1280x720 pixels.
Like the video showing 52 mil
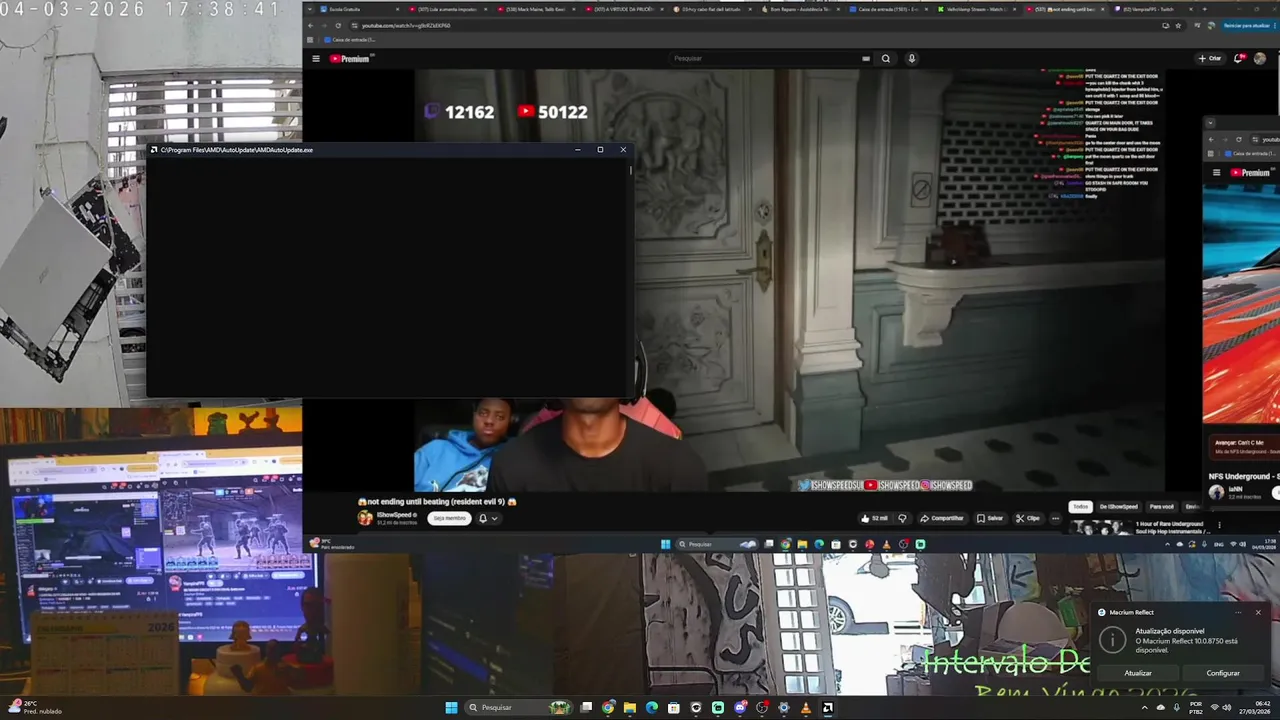(x=873, y=518)
